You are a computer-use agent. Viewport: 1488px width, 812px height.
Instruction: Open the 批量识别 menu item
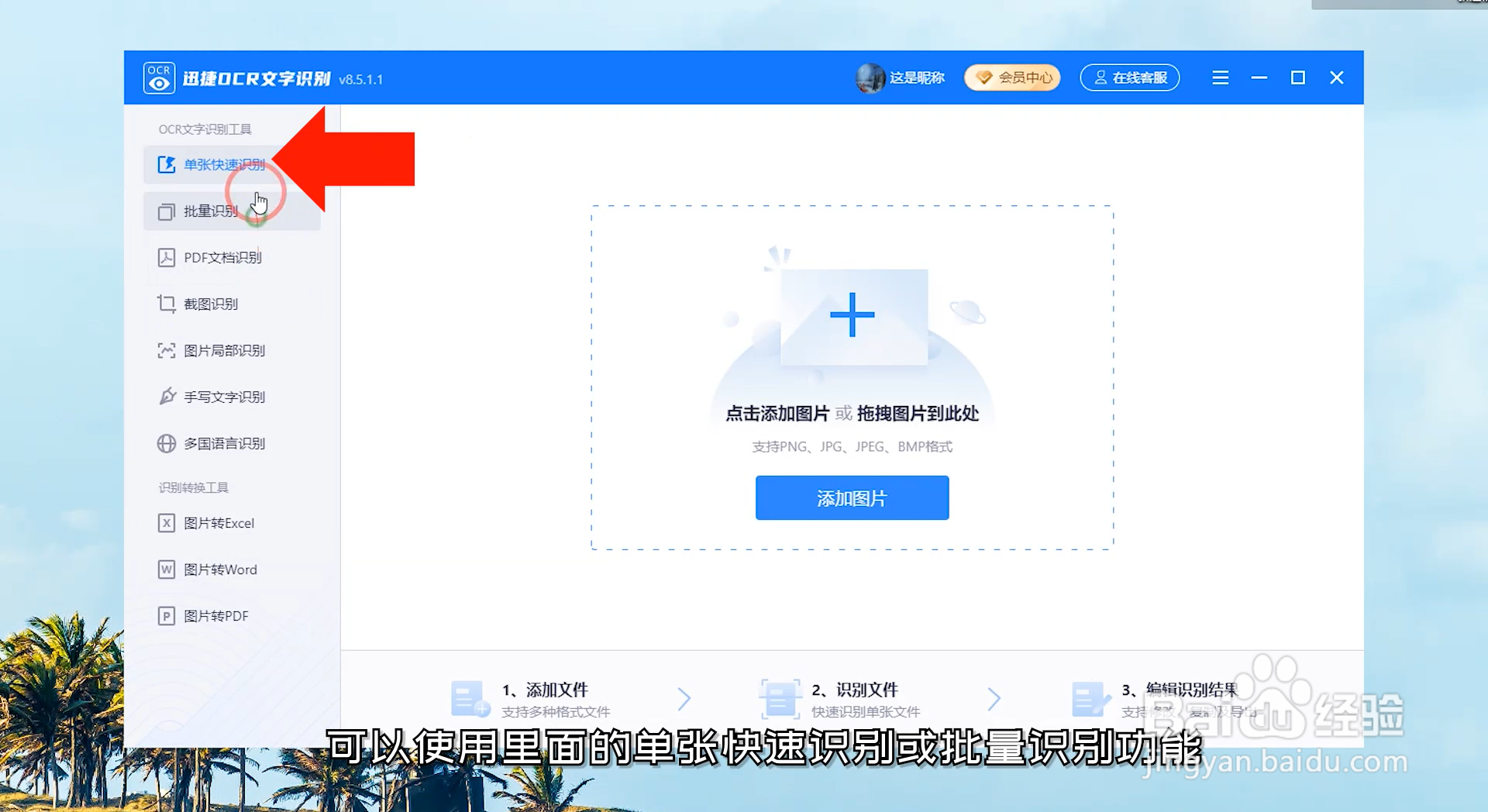coord(232,212)
